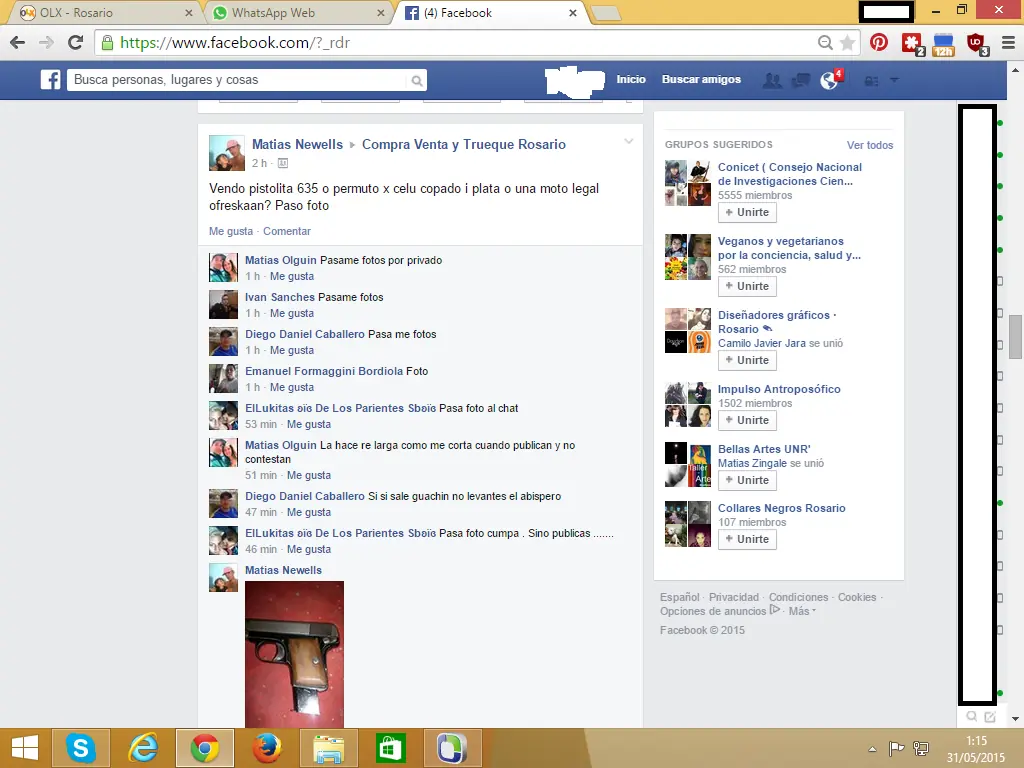
Task: Close the OLX - Rosario tab
Action: (x=188, y=12)
